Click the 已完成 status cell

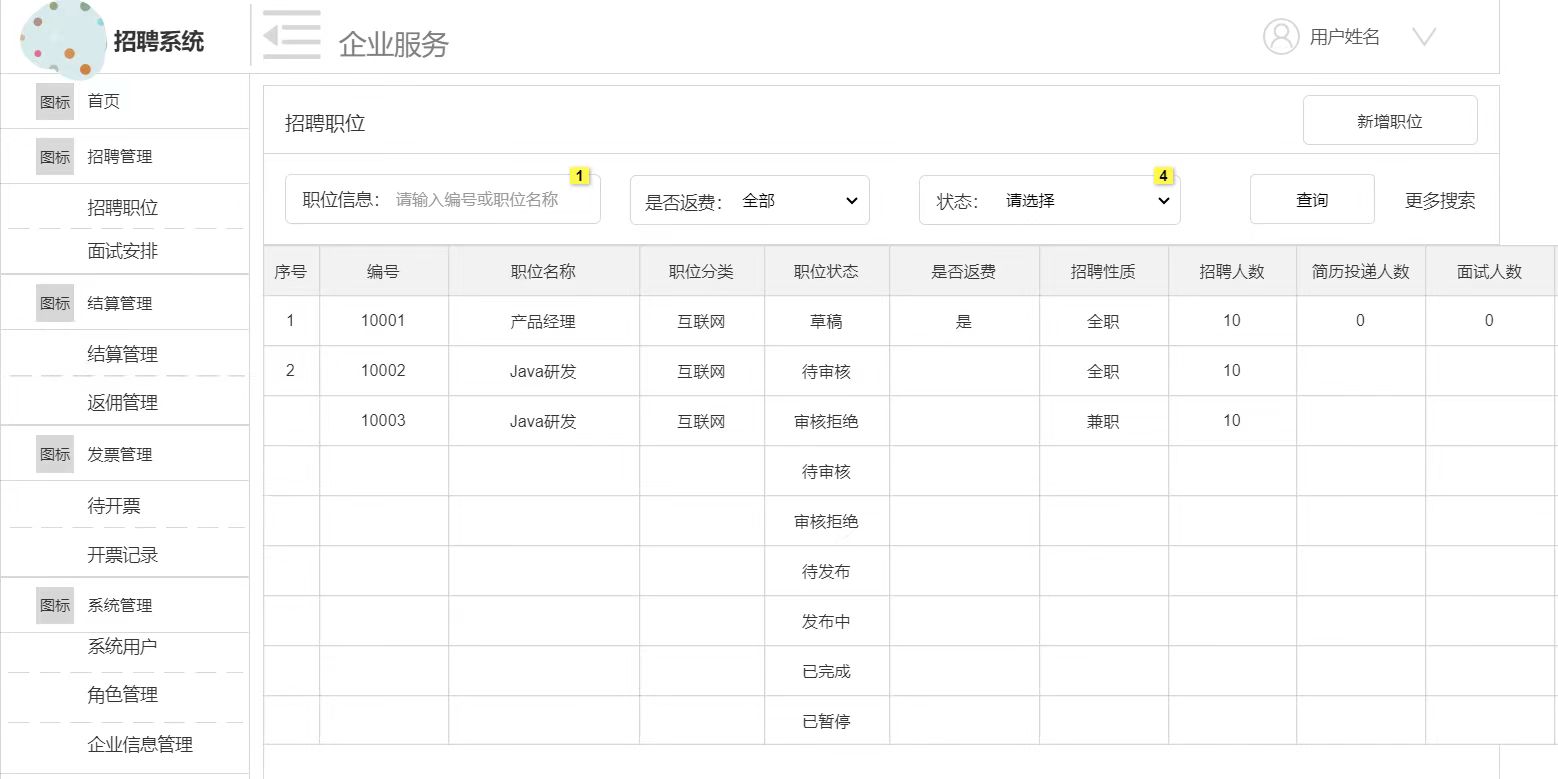[826, 671]
